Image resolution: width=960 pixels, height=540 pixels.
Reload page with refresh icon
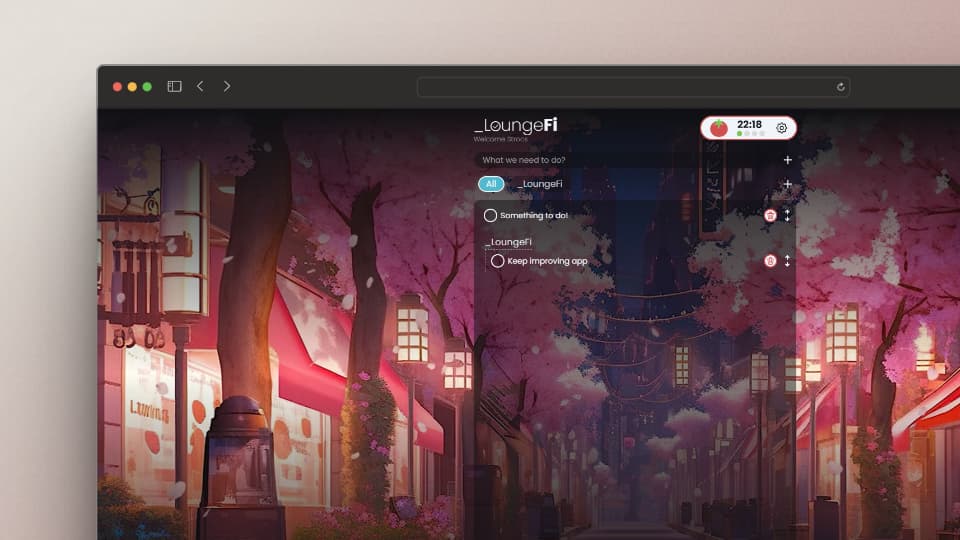841,87
